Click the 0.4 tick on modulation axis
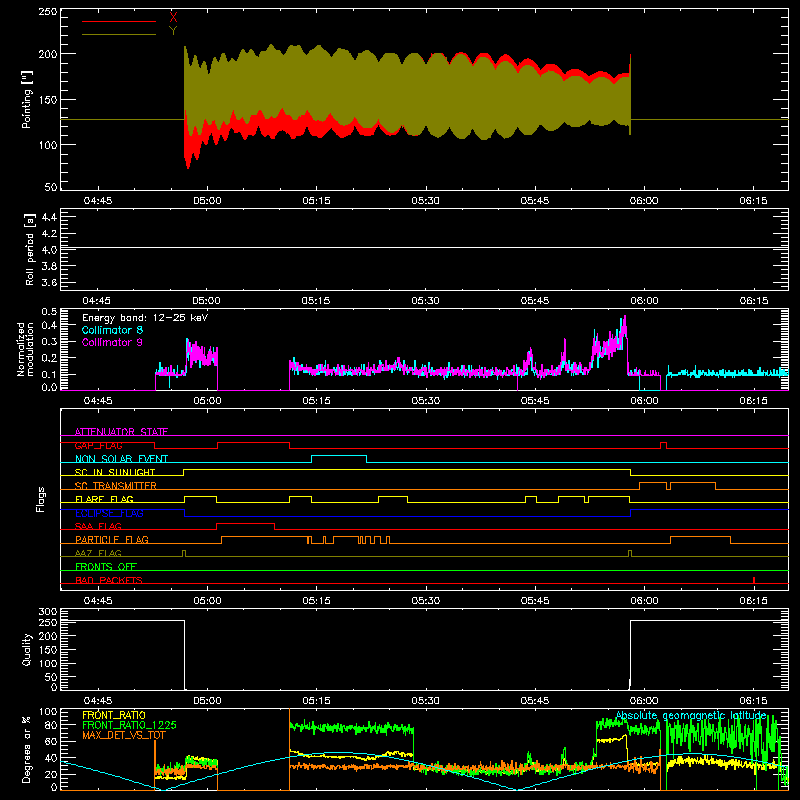This screenshot has width=800, height=800. tap(49, 326)
